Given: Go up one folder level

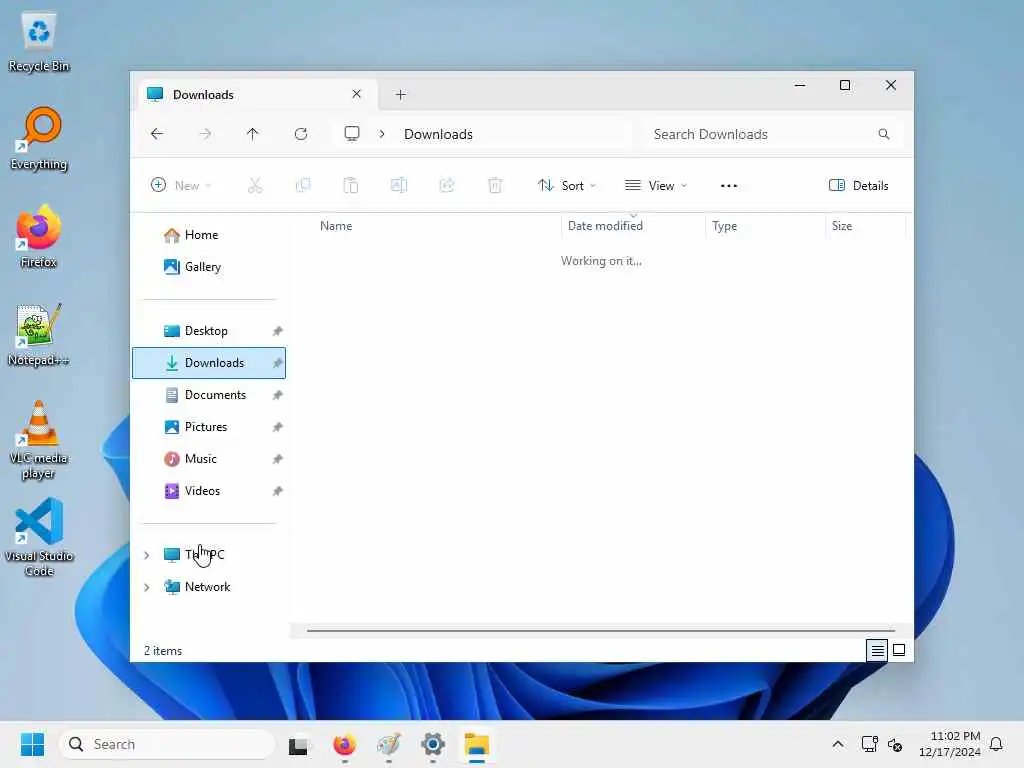Looking at the screenshot, I should pyautogui.click(x=253, y=134).
